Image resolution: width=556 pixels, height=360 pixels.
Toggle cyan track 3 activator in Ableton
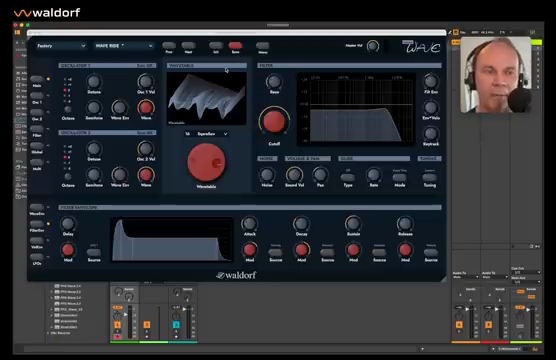[x=176, y=325]
